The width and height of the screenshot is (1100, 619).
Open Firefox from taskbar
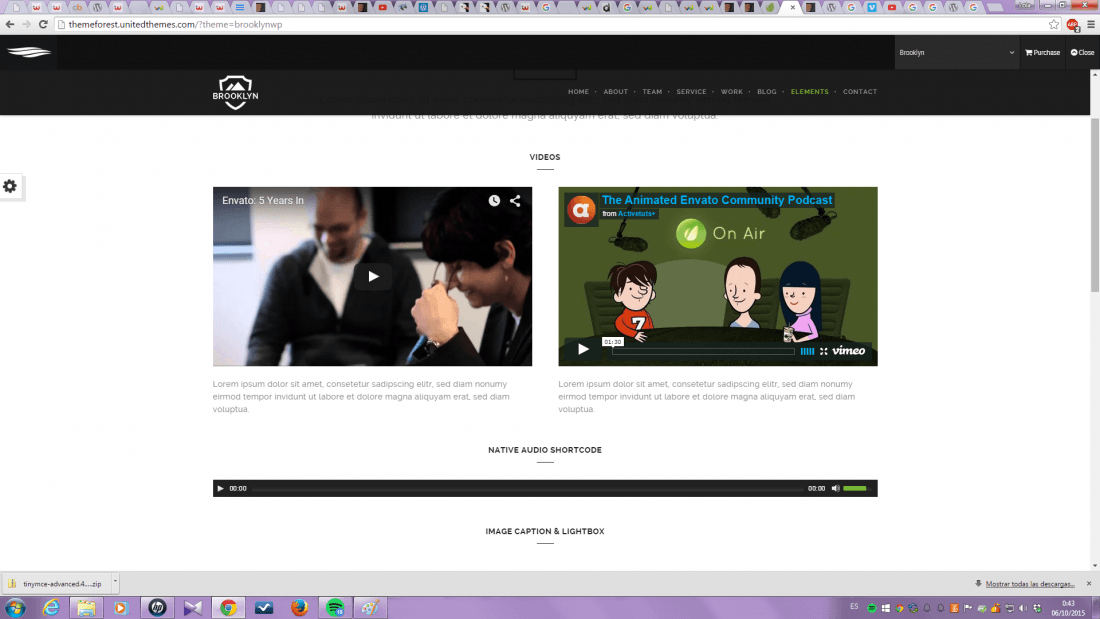[x=300, y=608]
